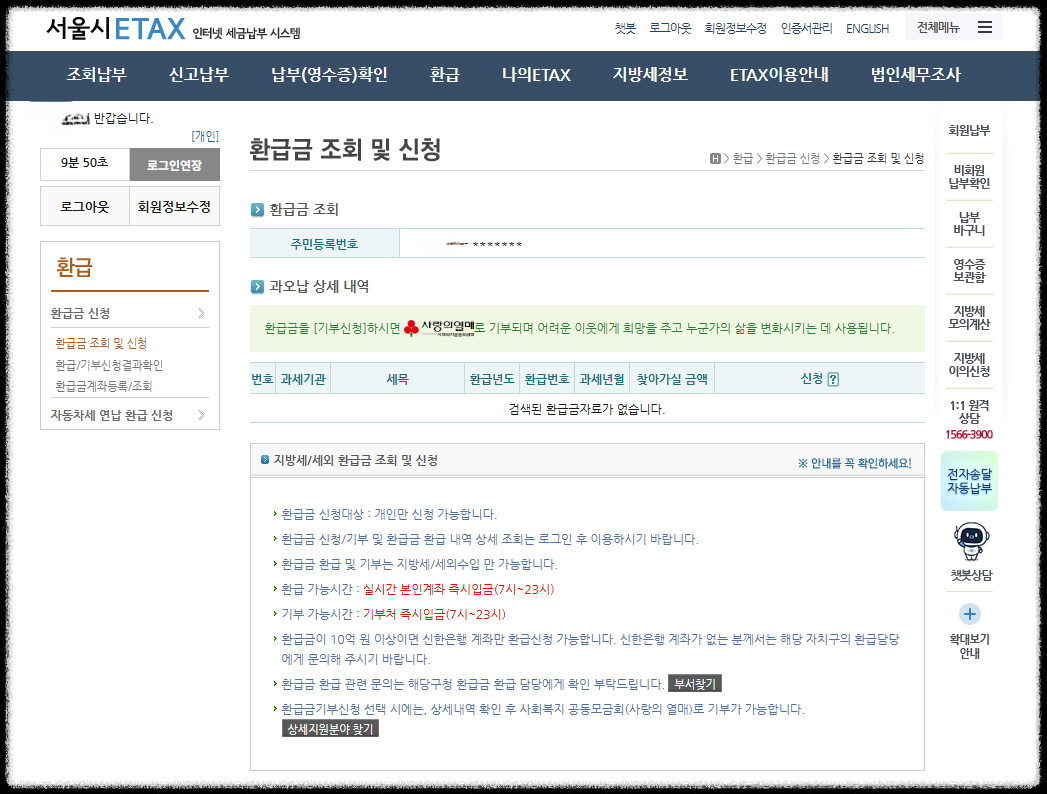Click the 안내를 꼭 확인하세요 notice link
The image size is (1047, 794).
[855, 463]
